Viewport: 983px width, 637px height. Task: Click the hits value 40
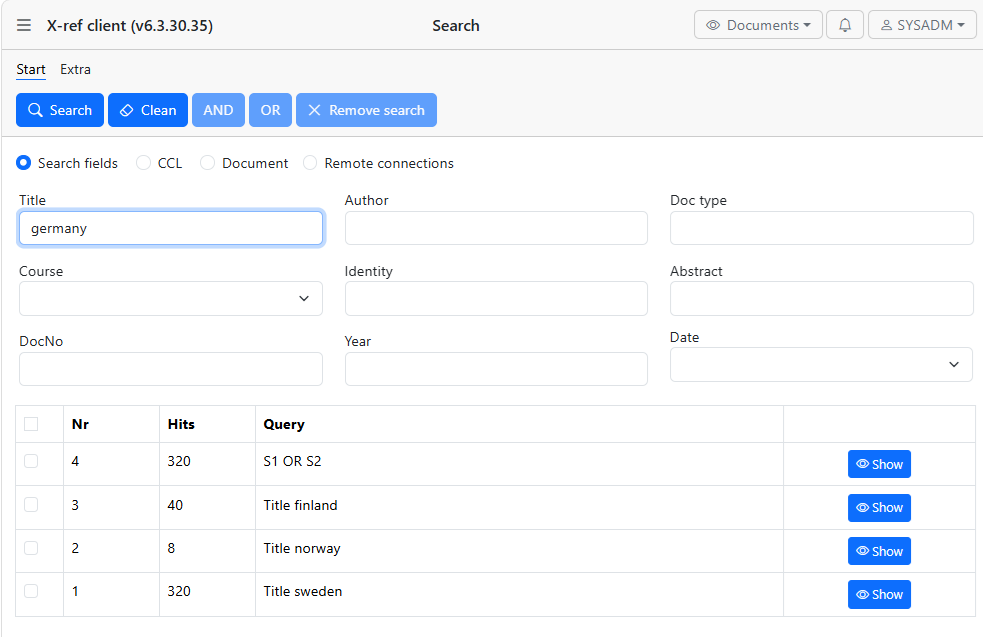(x=175, y=505)
